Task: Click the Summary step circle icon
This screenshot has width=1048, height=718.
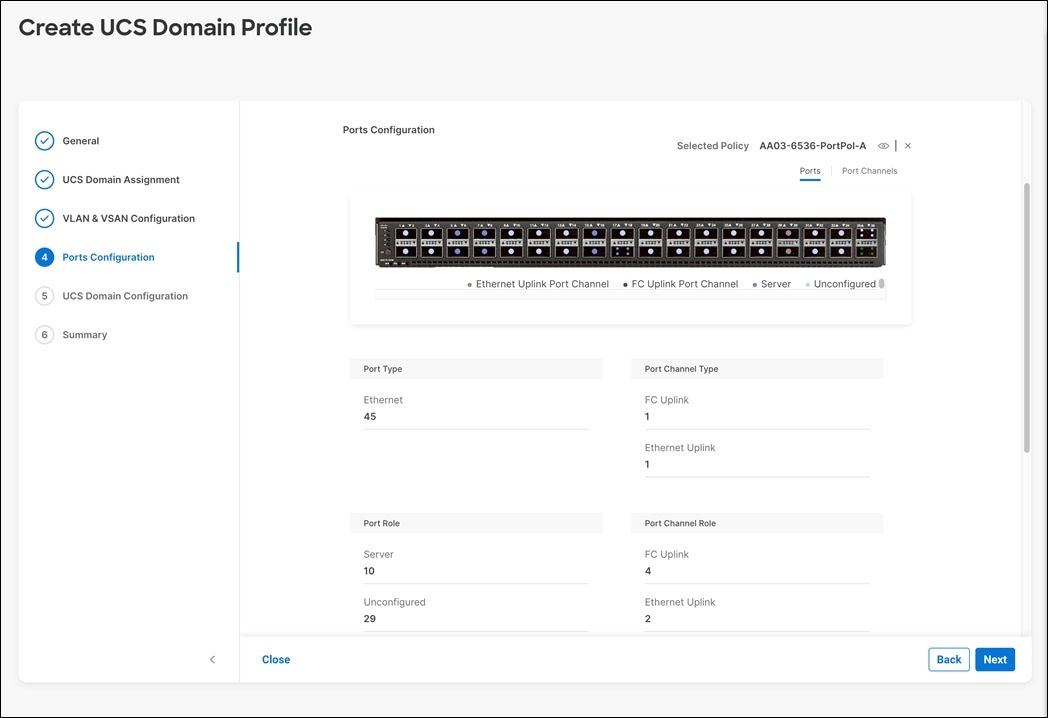Action: click(44, 334)
